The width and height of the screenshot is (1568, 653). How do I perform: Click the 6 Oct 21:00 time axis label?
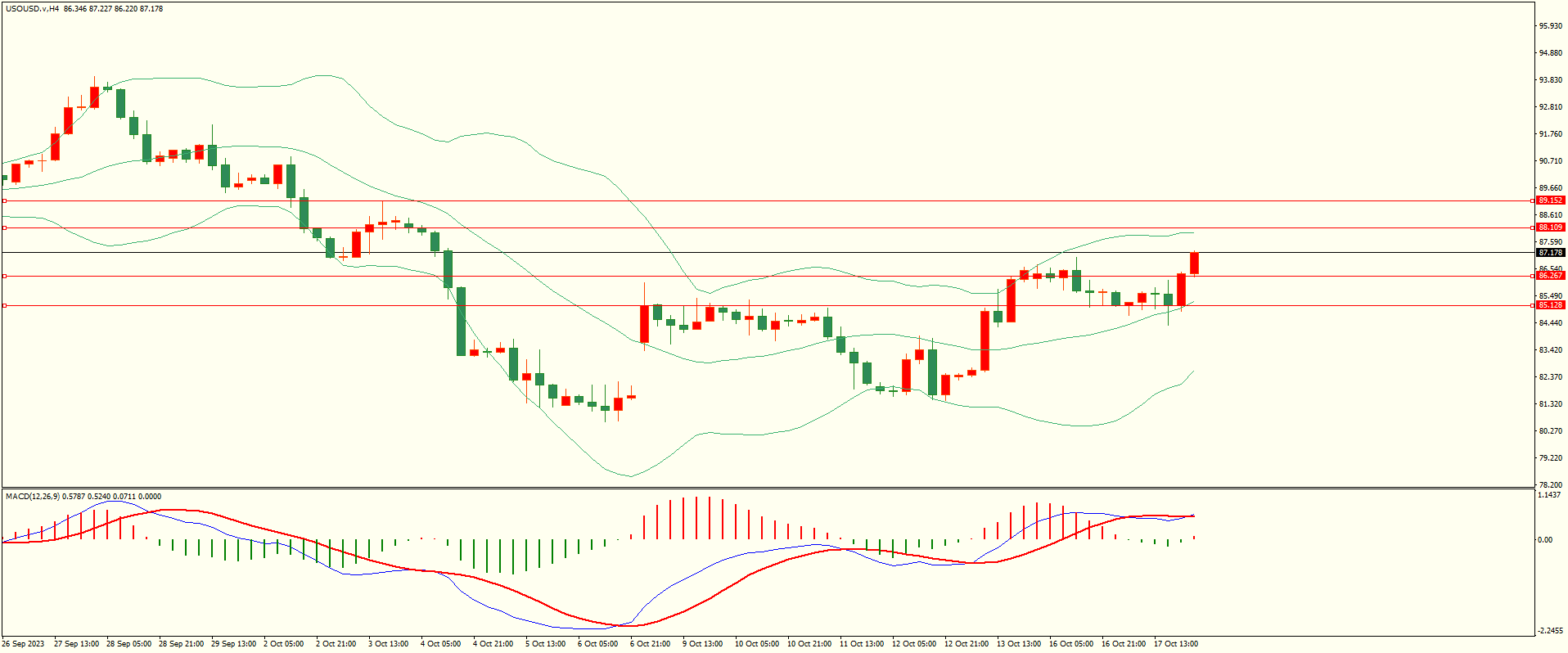tap(650, 644)
